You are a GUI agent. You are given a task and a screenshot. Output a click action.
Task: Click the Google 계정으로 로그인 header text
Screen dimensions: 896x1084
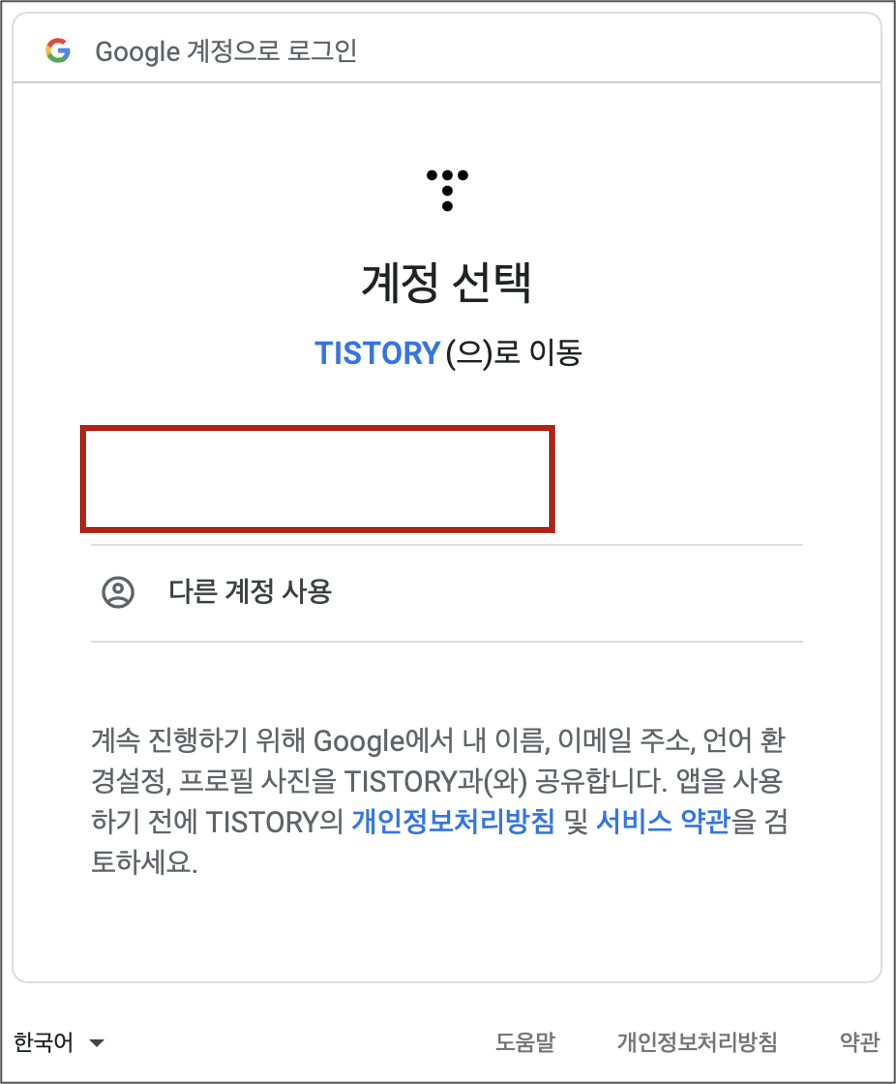[225, 51]
